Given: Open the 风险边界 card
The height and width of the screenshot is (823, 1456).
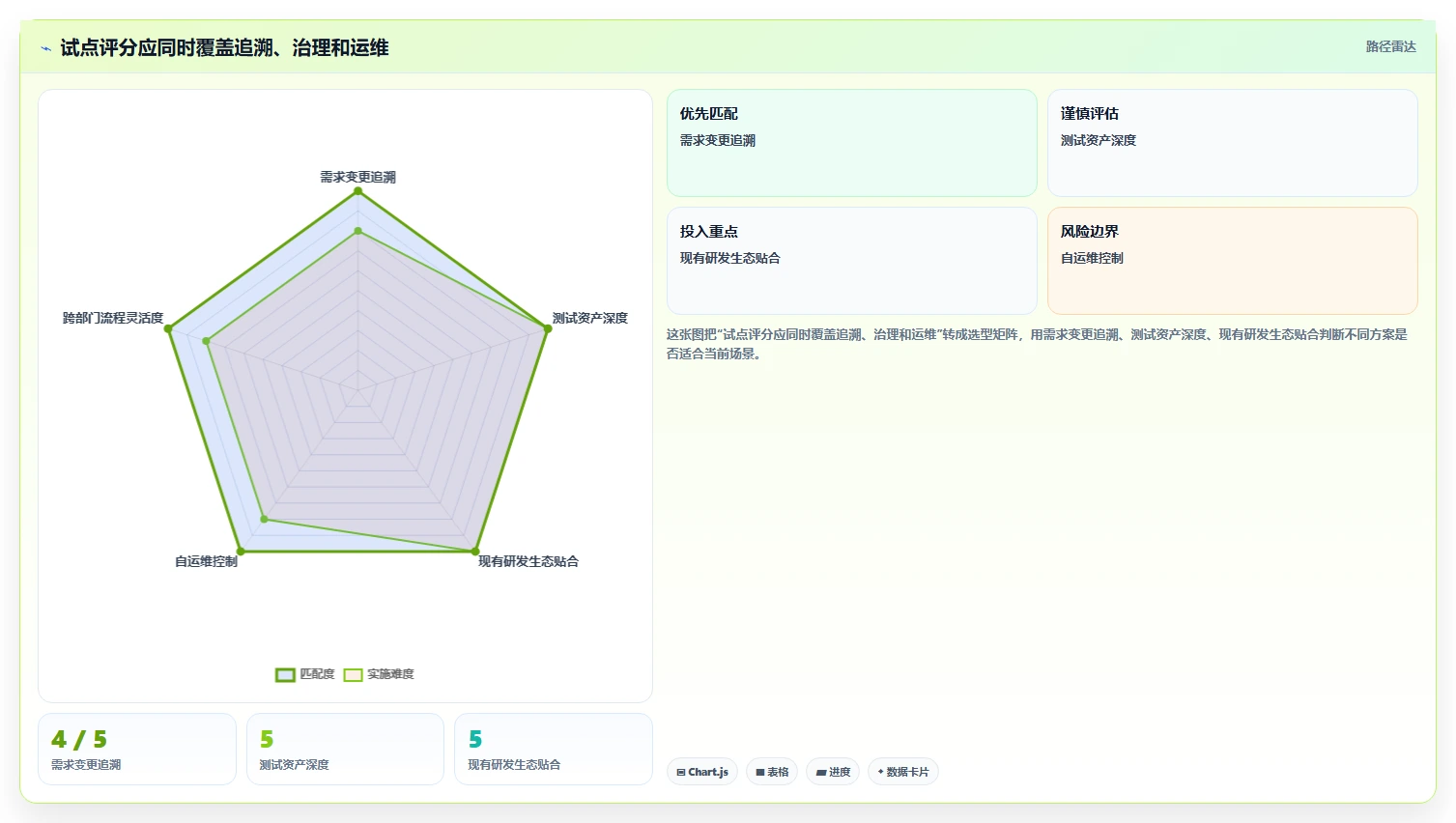Looking at the screenshot, I should point(1233,261).
